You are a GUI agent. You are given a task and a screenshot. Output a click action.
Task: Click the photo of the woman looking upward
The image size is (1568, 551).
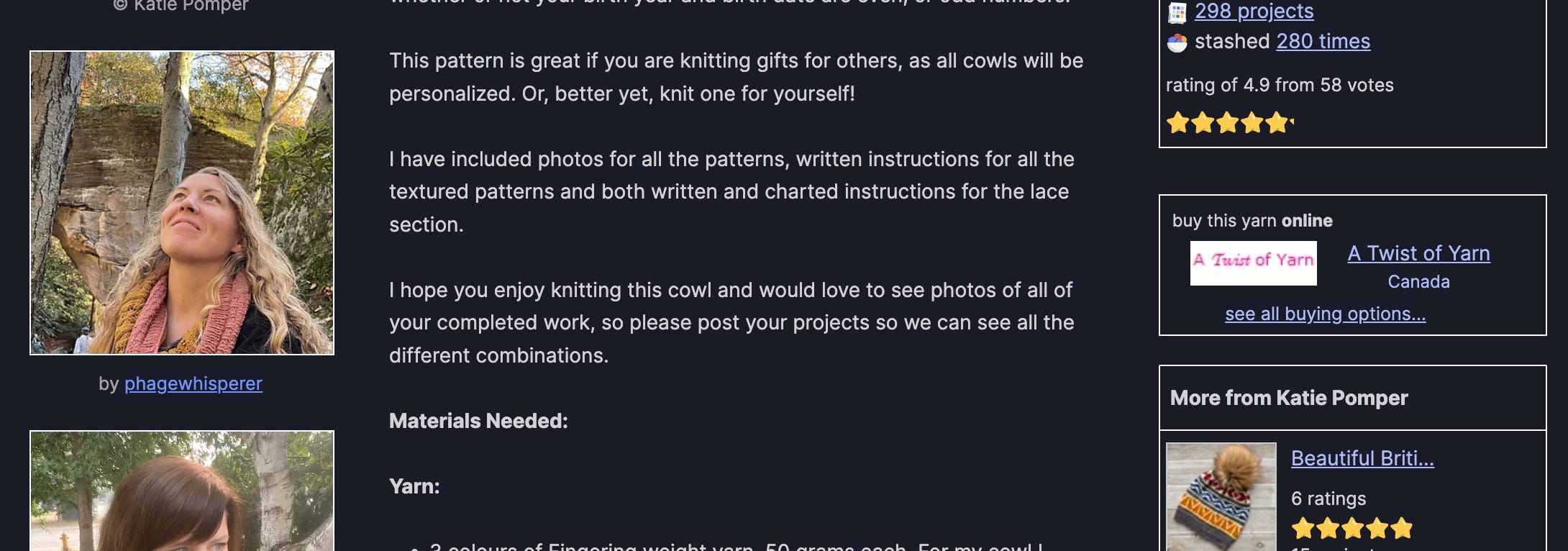click(x=182, y=202)
